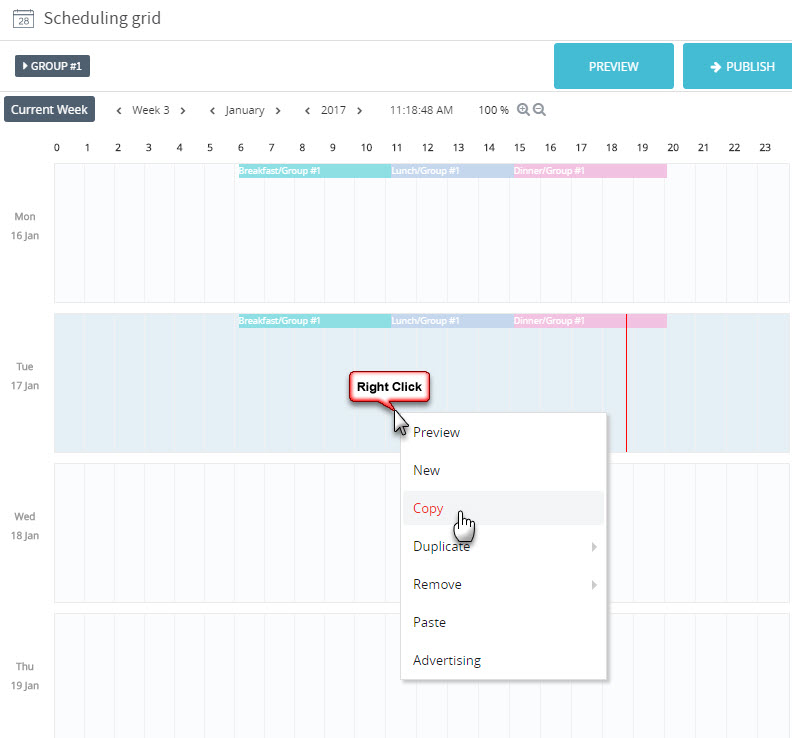
Task: Expand the GROUP #1 selector
Action: click(x=53, y=66)
